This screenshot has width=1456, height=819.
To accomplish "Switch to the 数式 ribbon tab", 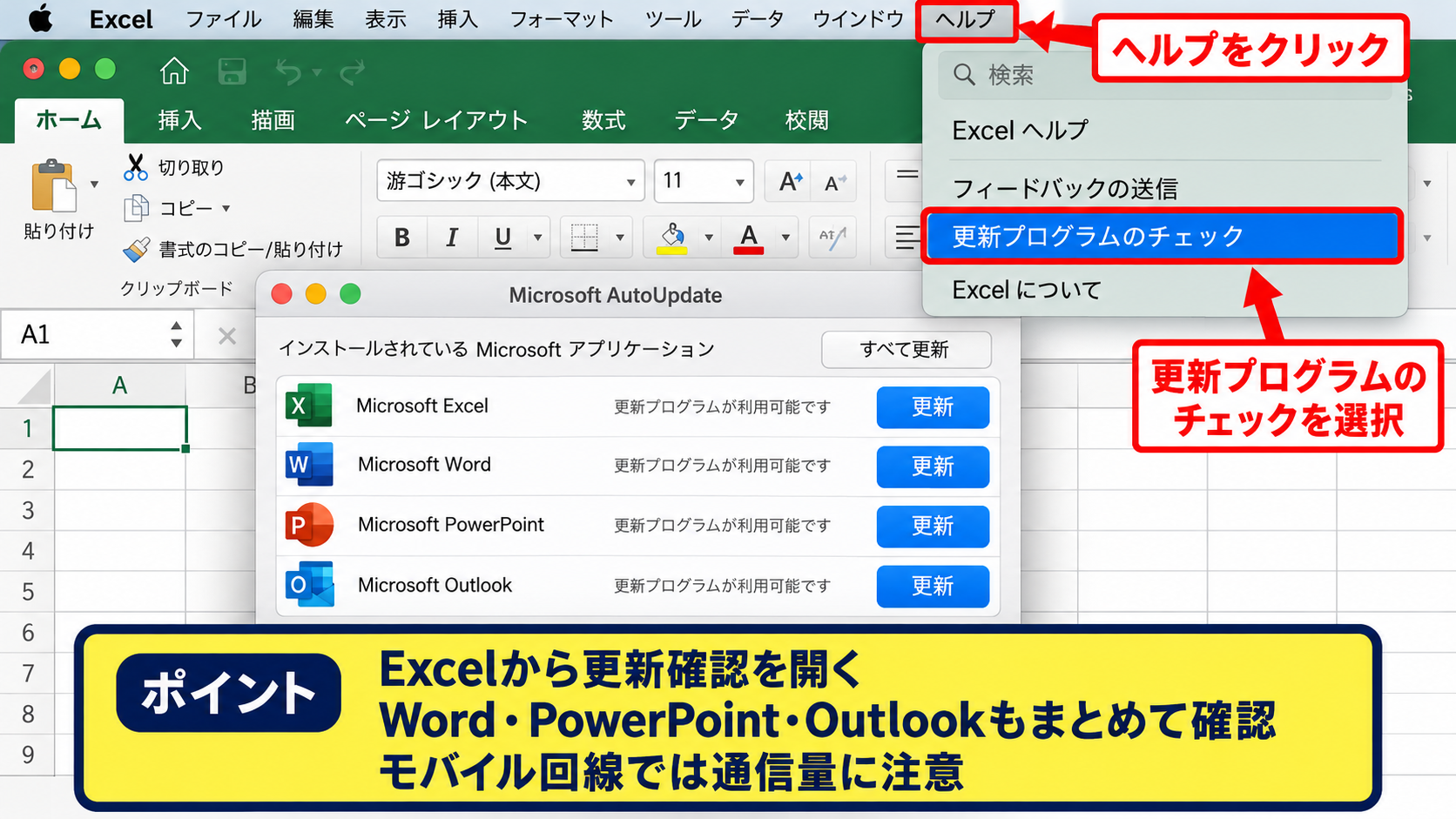I will 604,120.
